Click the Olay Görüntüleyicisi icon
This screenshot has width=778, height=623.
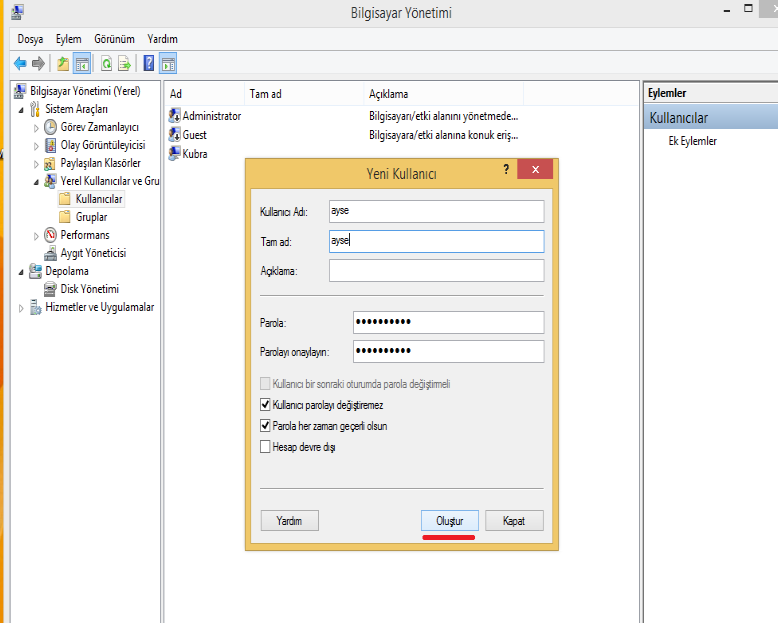pos(50,145)
